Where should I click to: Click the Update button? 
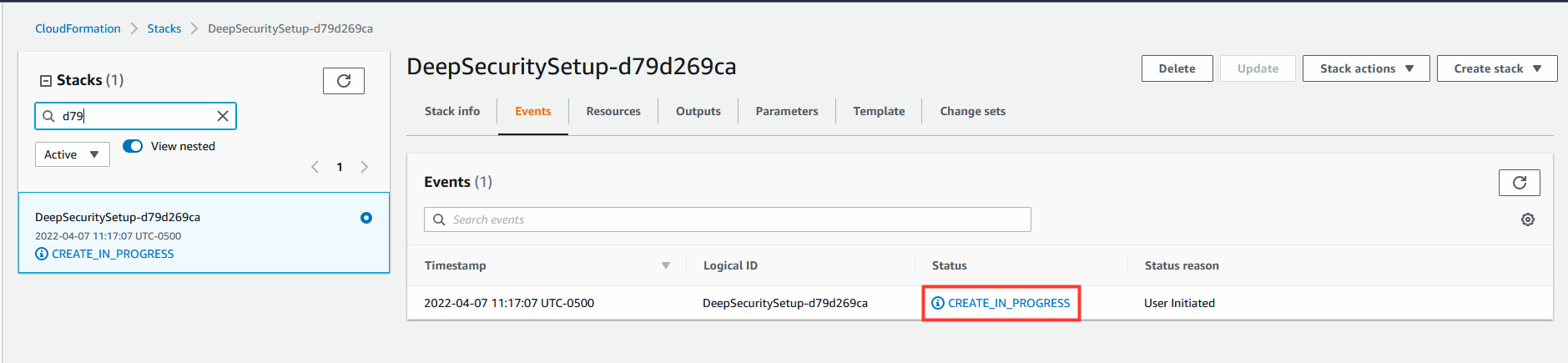click(1258, 68)
